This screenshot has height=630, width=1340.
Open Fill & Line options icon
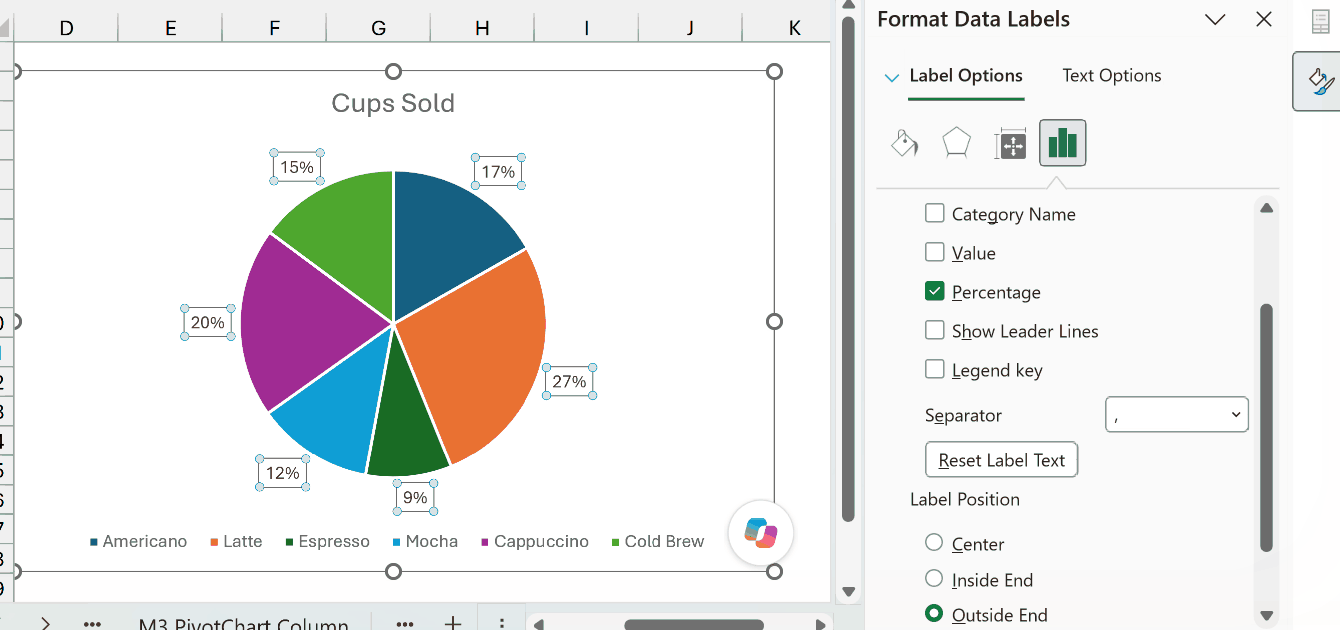(x=905, y=144)
